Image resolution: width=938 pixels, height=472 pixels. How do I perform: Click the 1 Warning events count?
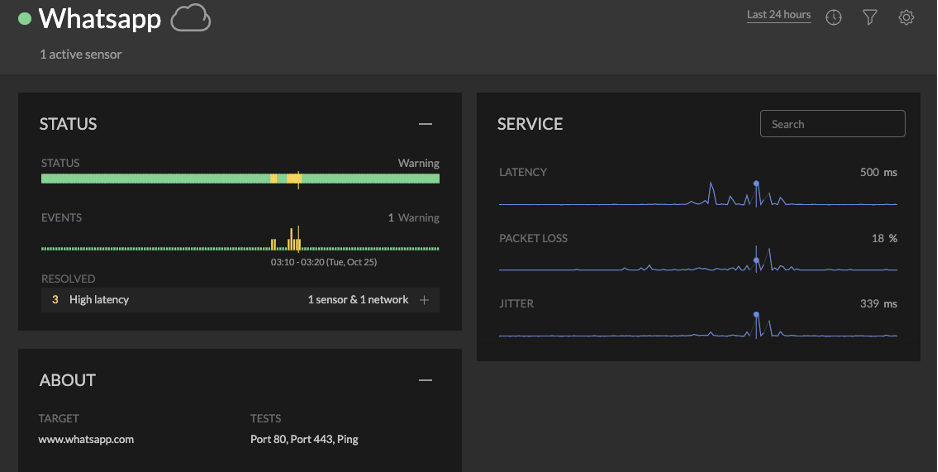pos(413,218)
